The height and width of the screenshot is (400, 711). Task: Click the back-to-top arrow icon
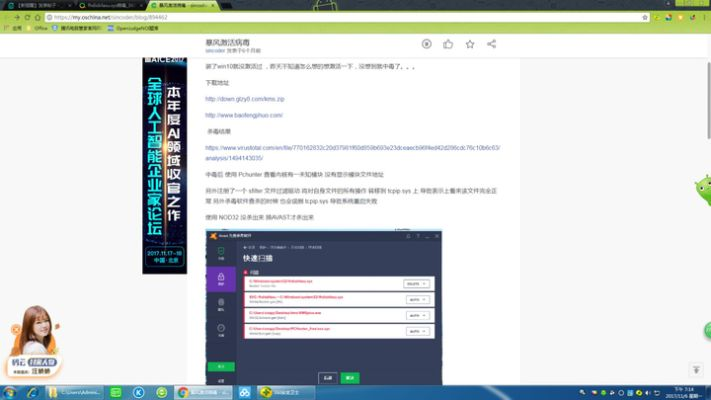[x=696, y=370]
